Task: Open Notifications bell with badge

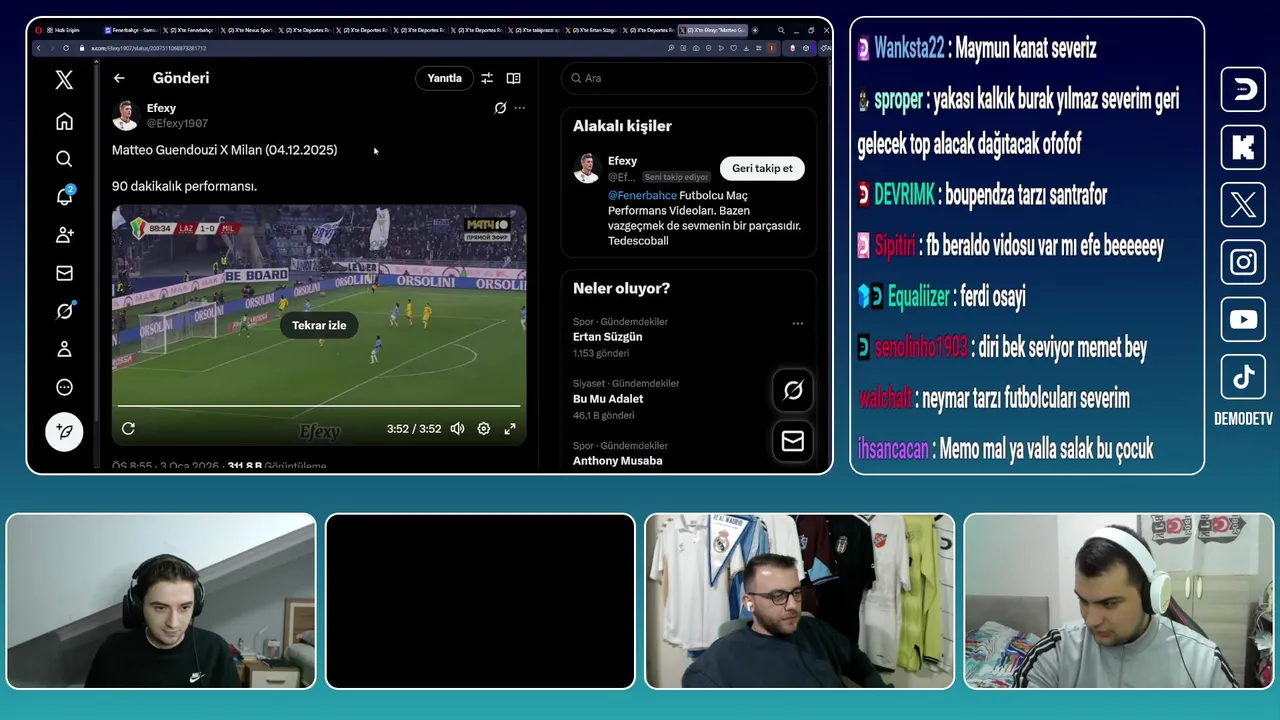Action: click(x=64, y=196)
